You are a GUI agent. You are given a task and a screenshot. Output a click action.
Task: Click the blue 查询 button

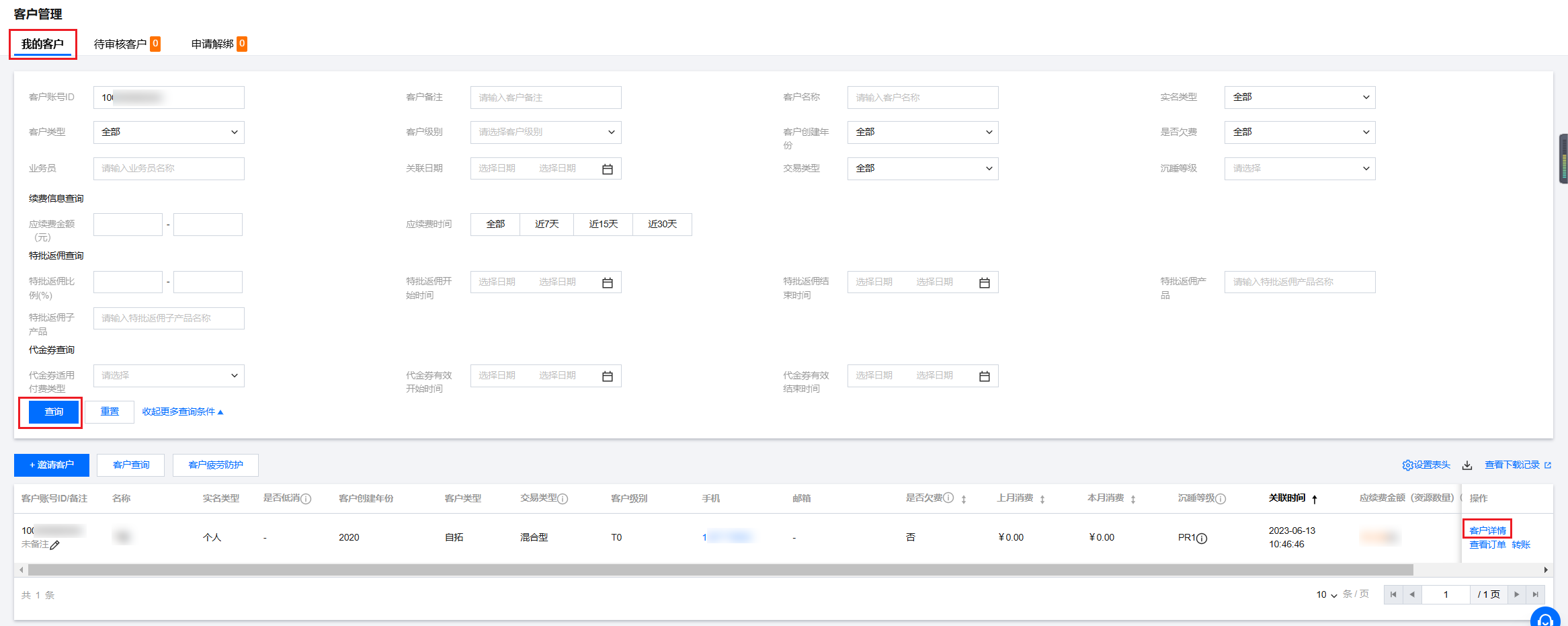point(54,412)
